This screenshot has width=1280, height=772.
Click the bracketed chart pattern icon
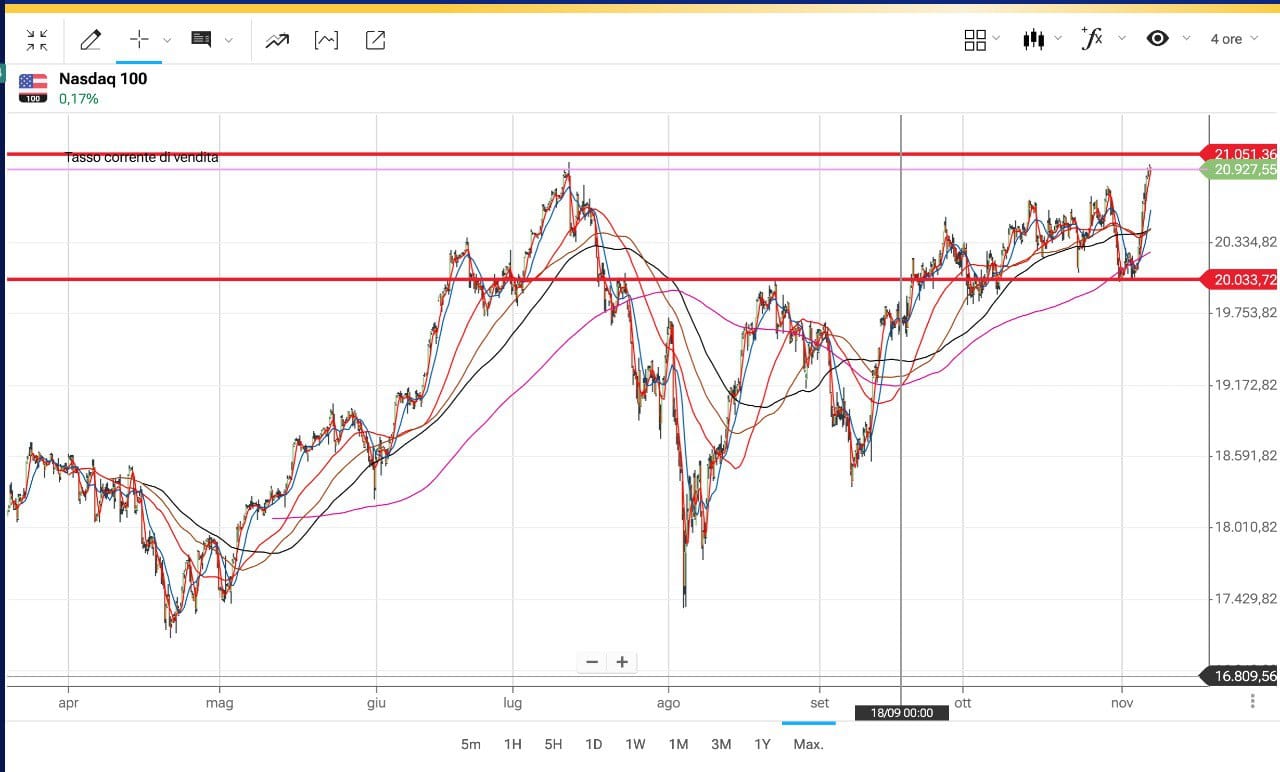(x=326, y=40)
